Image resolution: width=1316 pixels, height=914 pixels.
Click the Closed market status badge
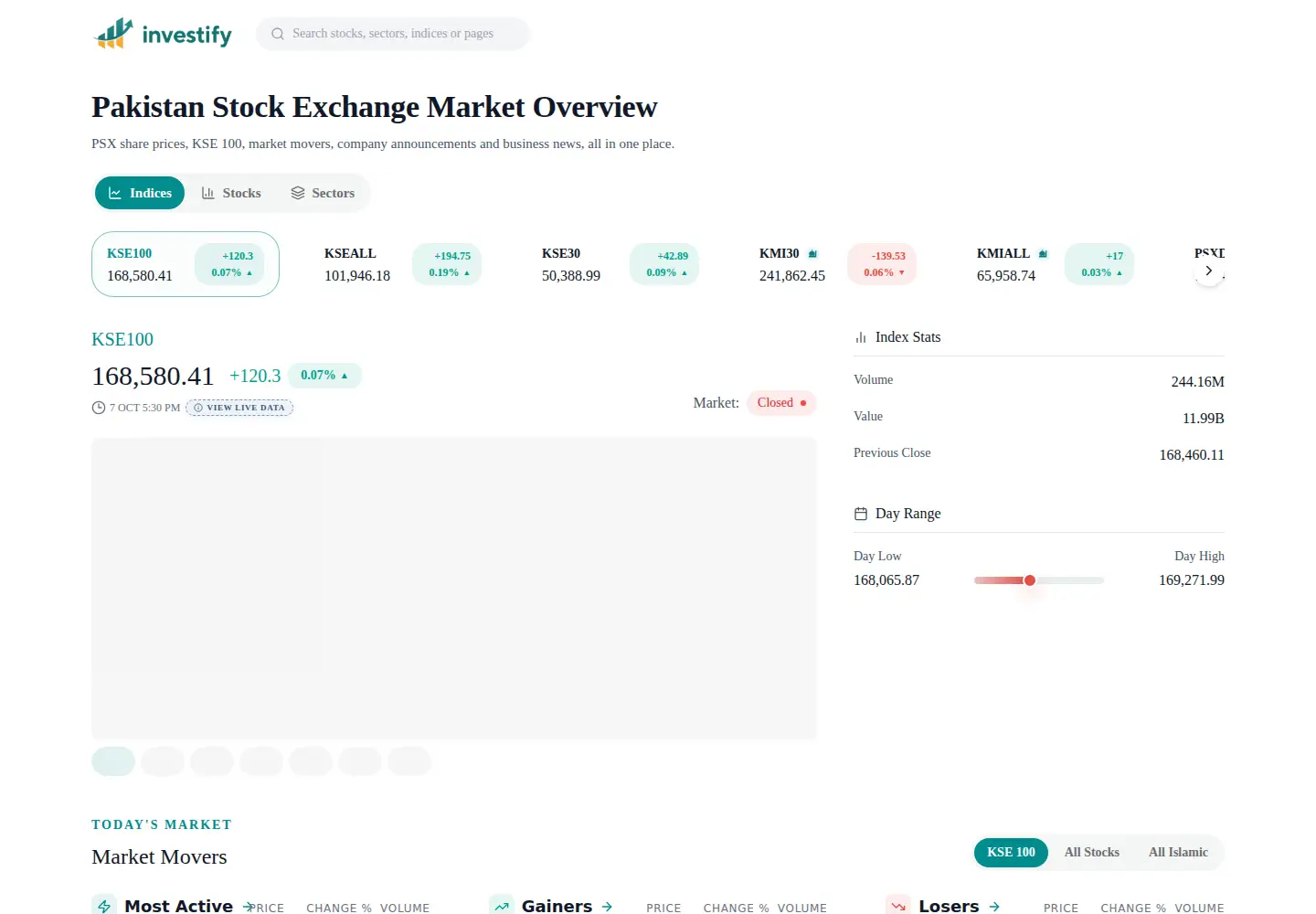[781, 403]
